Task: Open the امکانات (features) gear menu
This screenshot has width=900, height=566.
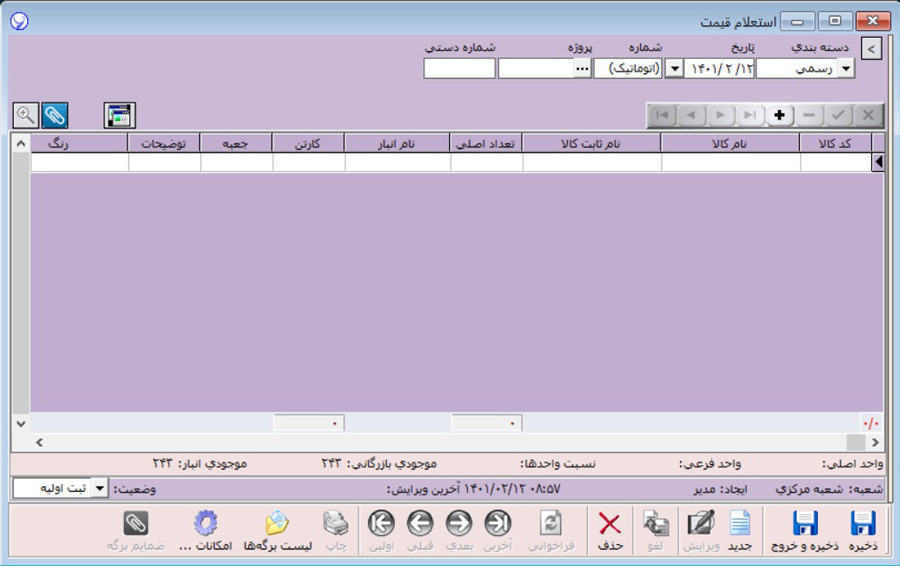Action: tap(205, 531)
